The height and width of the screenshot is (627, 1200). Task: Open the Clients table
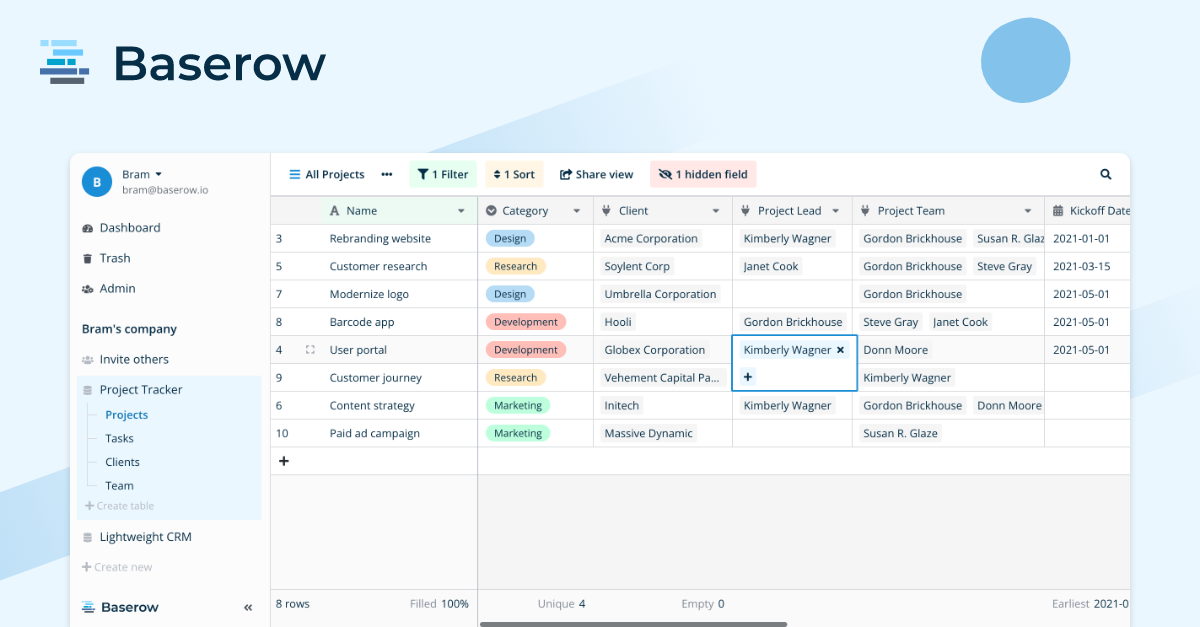tap(122, 461)
